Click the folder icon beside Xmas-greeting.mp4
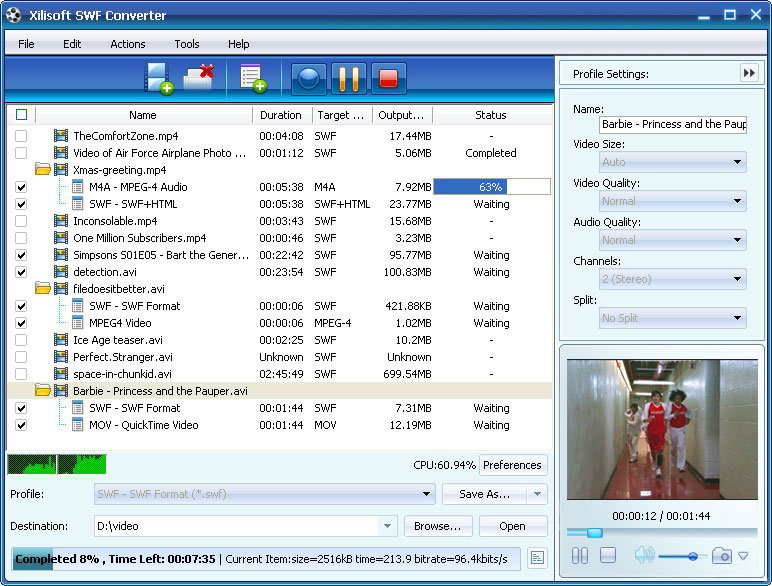 pyautogui.click(x=43, y=170)
